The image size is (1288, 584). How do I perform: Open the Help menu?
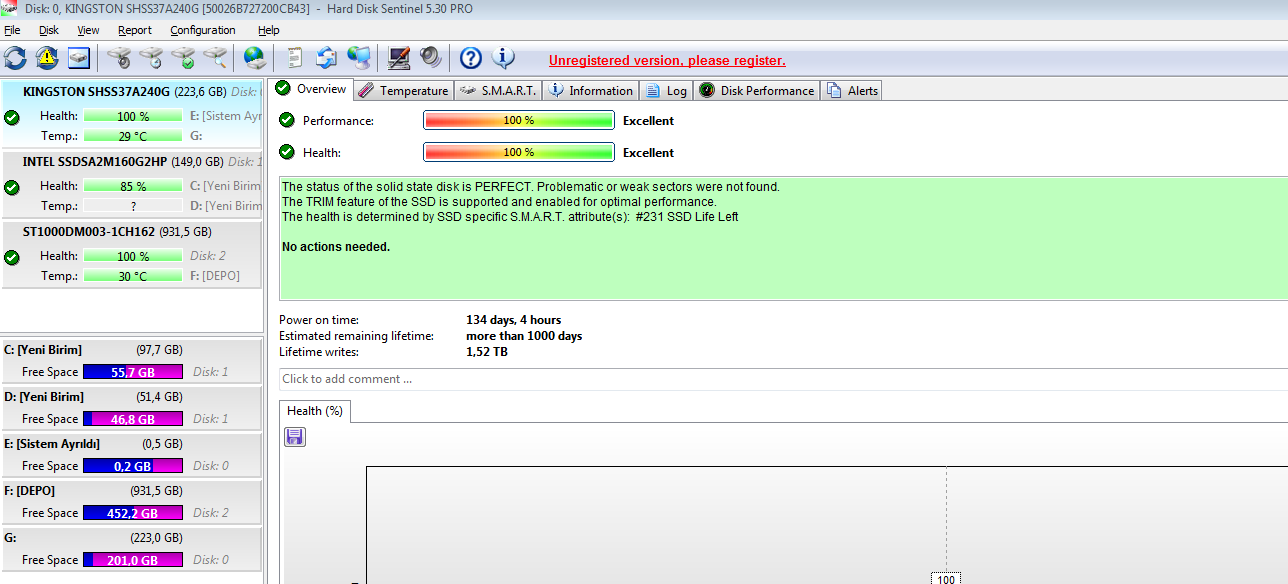(269, 30)
